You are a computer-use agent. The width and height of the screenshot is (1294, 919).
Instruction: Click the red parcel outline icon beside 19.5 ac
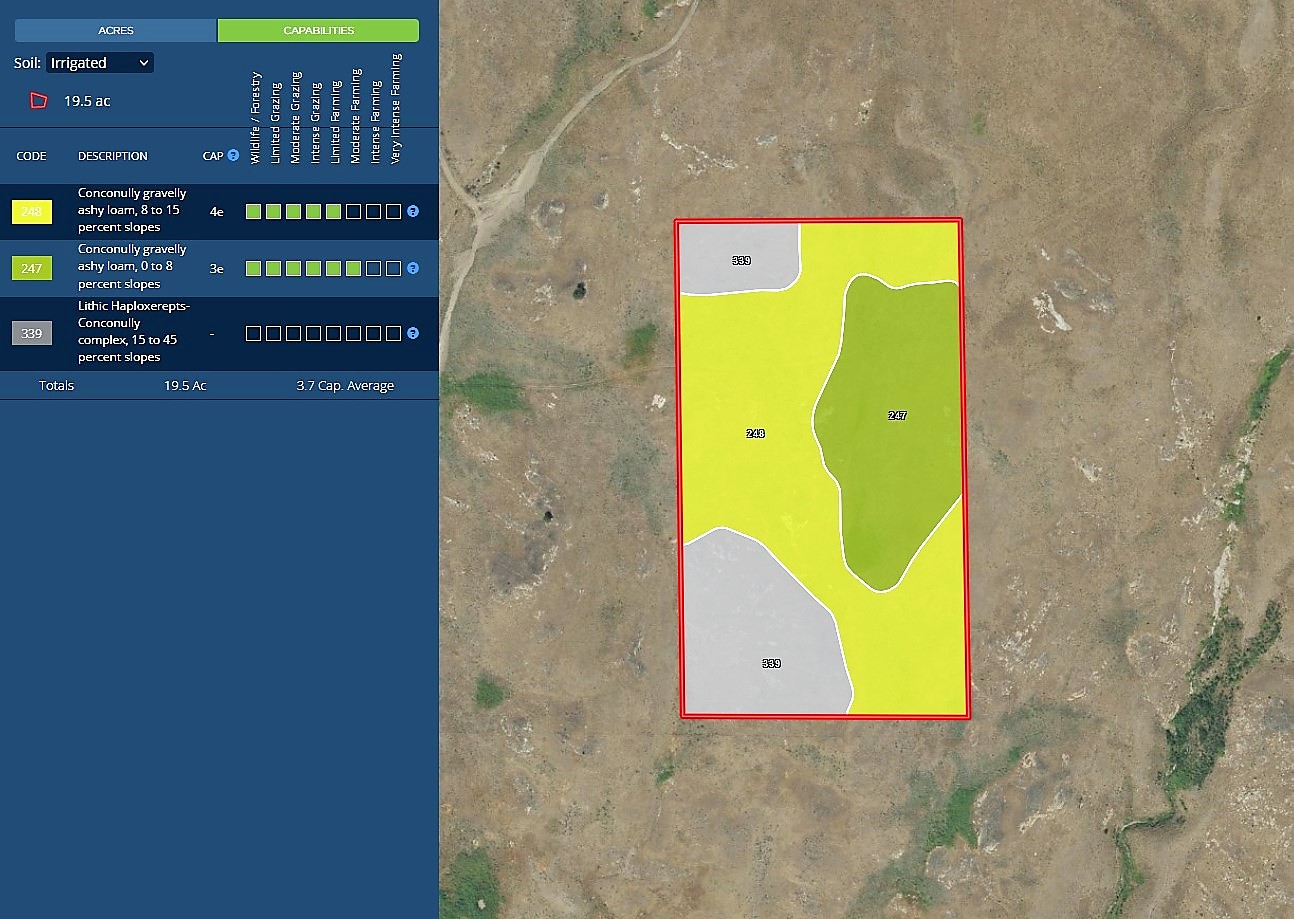pyautogui.click(x=39, y=100)
